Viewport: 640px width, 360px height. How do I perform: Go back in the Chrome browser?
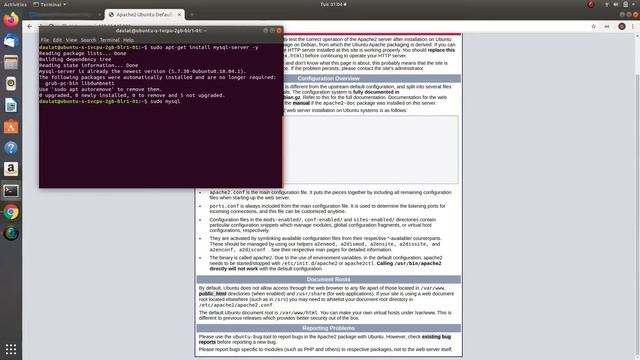pyautogui.click(x=29, y=27)
